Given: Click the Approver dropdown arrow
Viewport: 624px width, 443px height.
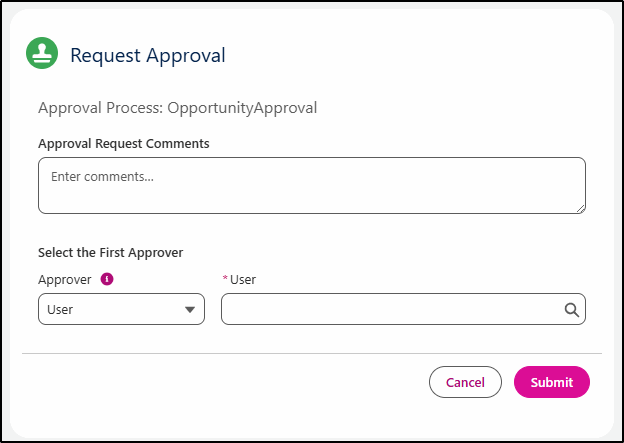Looking at the screenshot, I should pos(190,310).
